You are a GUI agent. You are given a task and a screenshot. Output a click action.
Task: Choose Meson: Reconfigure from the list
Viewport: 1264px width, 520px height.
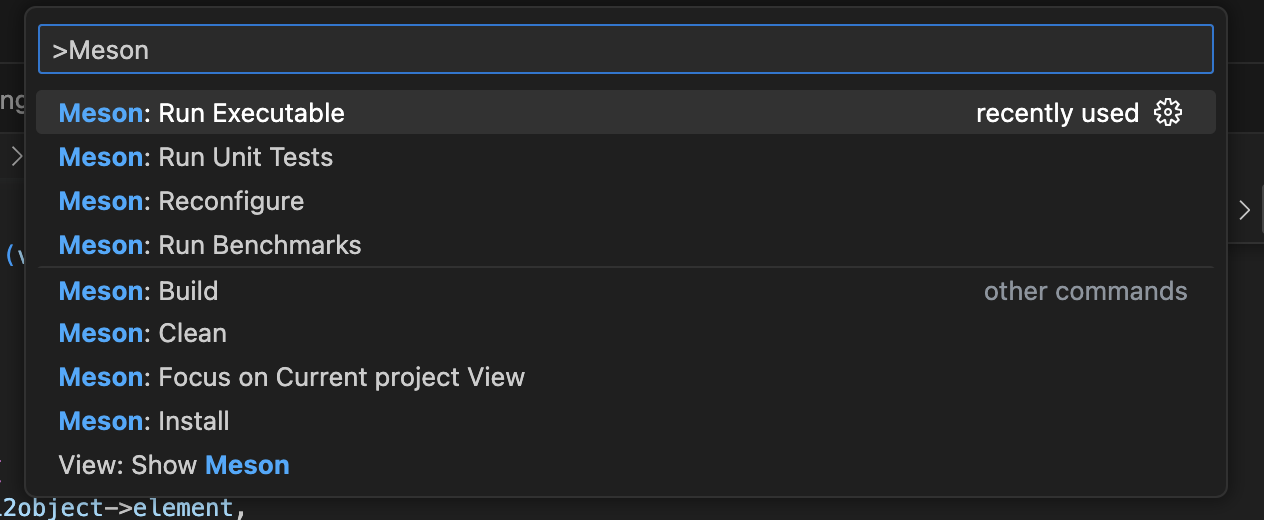(181, 201)
